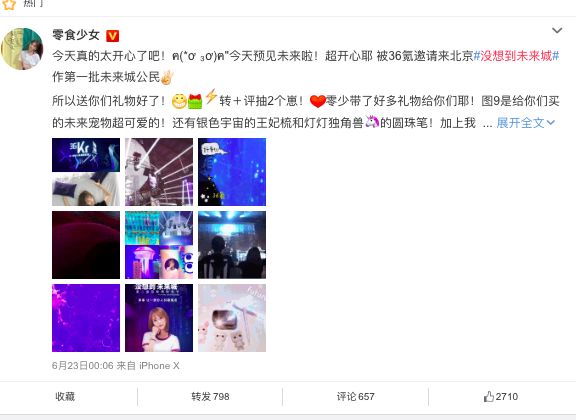Image resolution: width=576 pixels, height=420 pixels.
Task: Open the pink gifts photo thumbnail
Action: coord(232,318)
